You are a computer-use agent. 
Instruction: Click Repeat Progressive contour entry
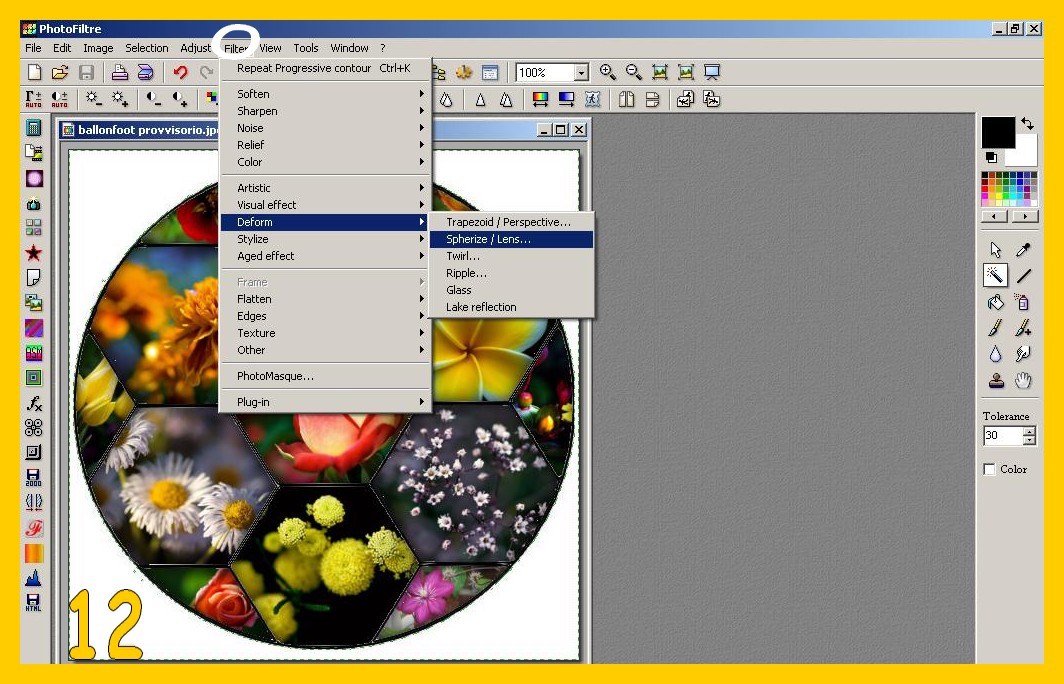[x=323, y=68]
